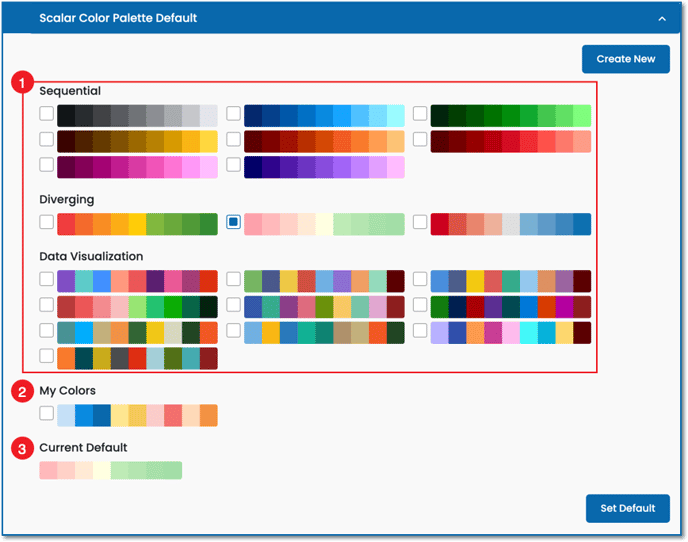Click the My Colors palette strip
The width and height of the screenshot is (688, 542).
137,416
